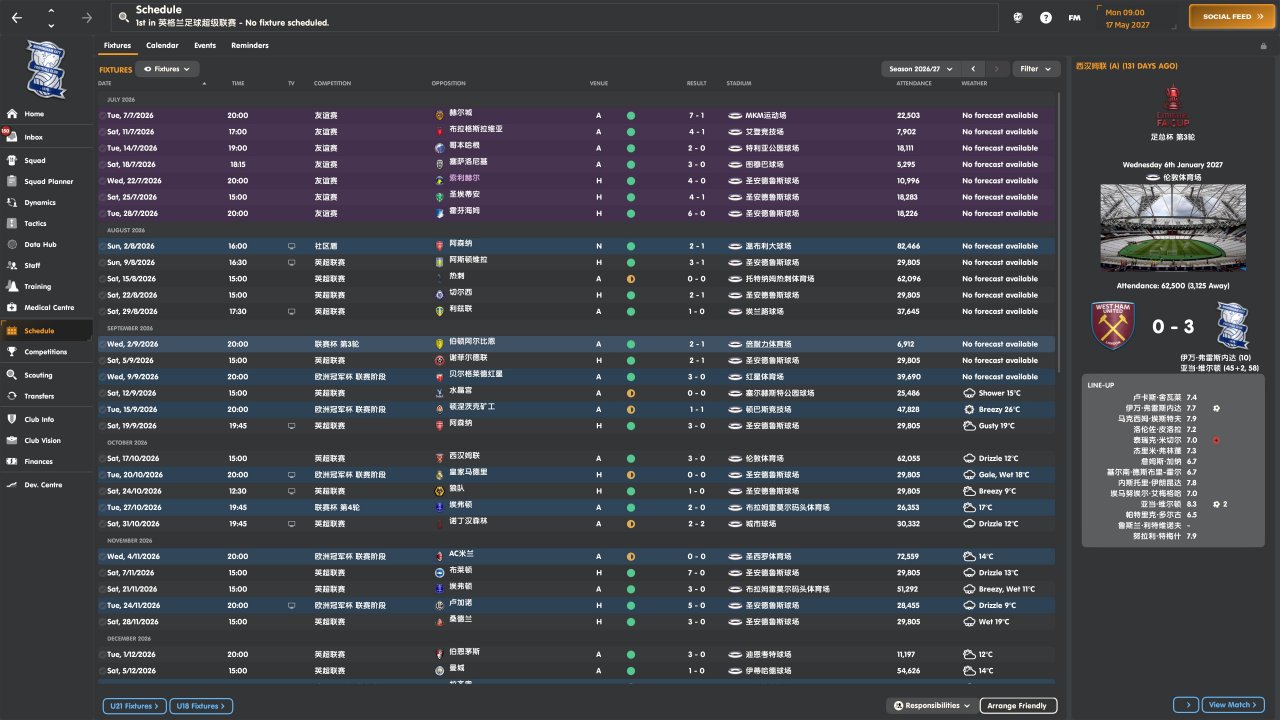Open Scouting in the sidebar
Screen dimensions: 1280x720
pyautogui.click(x=38, y=375)
